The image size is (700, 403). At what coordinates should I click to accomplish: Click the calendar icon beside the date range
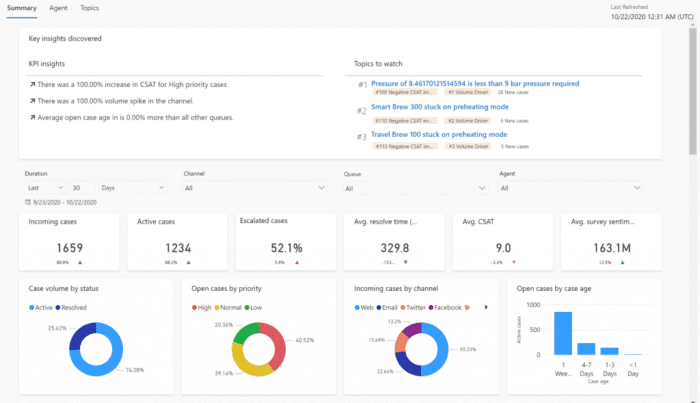(29, 203)
